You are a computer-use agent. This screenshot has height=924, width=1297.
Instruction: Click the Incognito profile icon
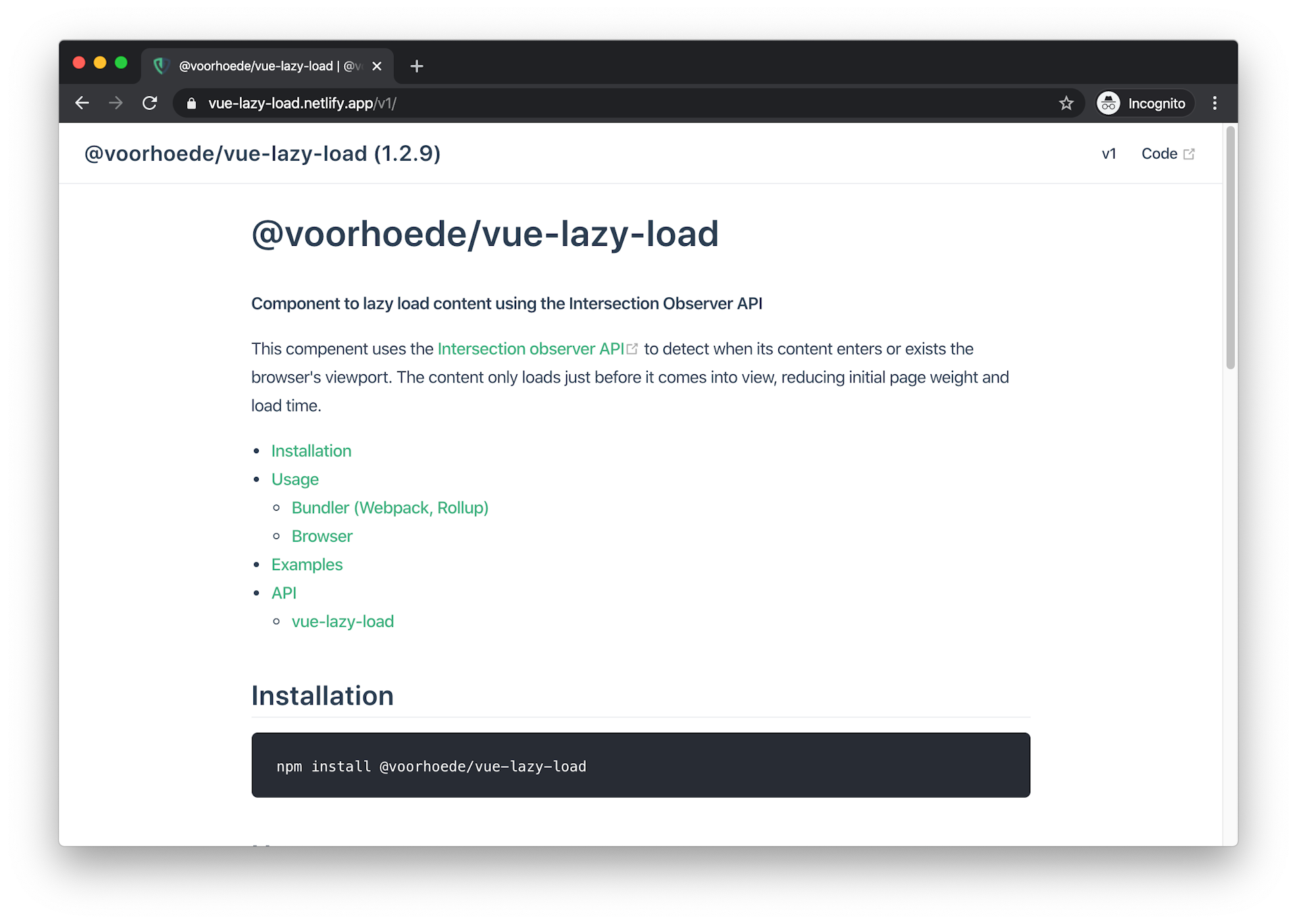1108,103
